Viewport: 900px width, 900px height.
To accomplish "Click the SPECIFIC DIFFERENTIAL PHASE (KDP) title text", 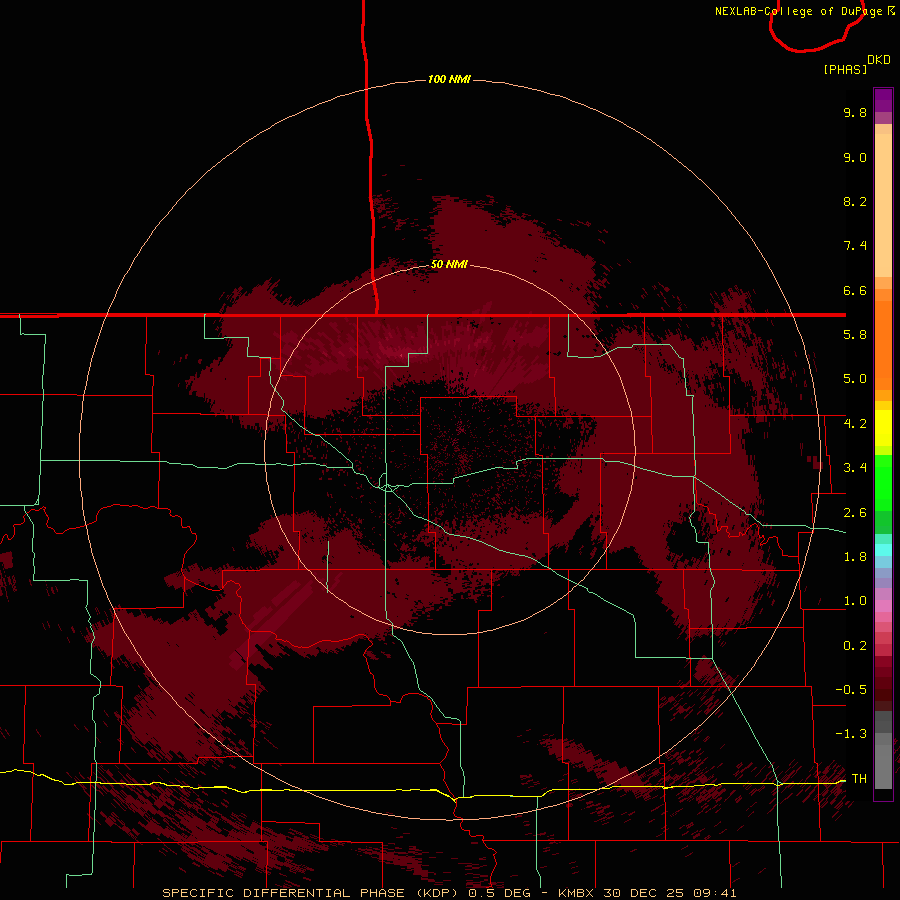I will point(312,893).
